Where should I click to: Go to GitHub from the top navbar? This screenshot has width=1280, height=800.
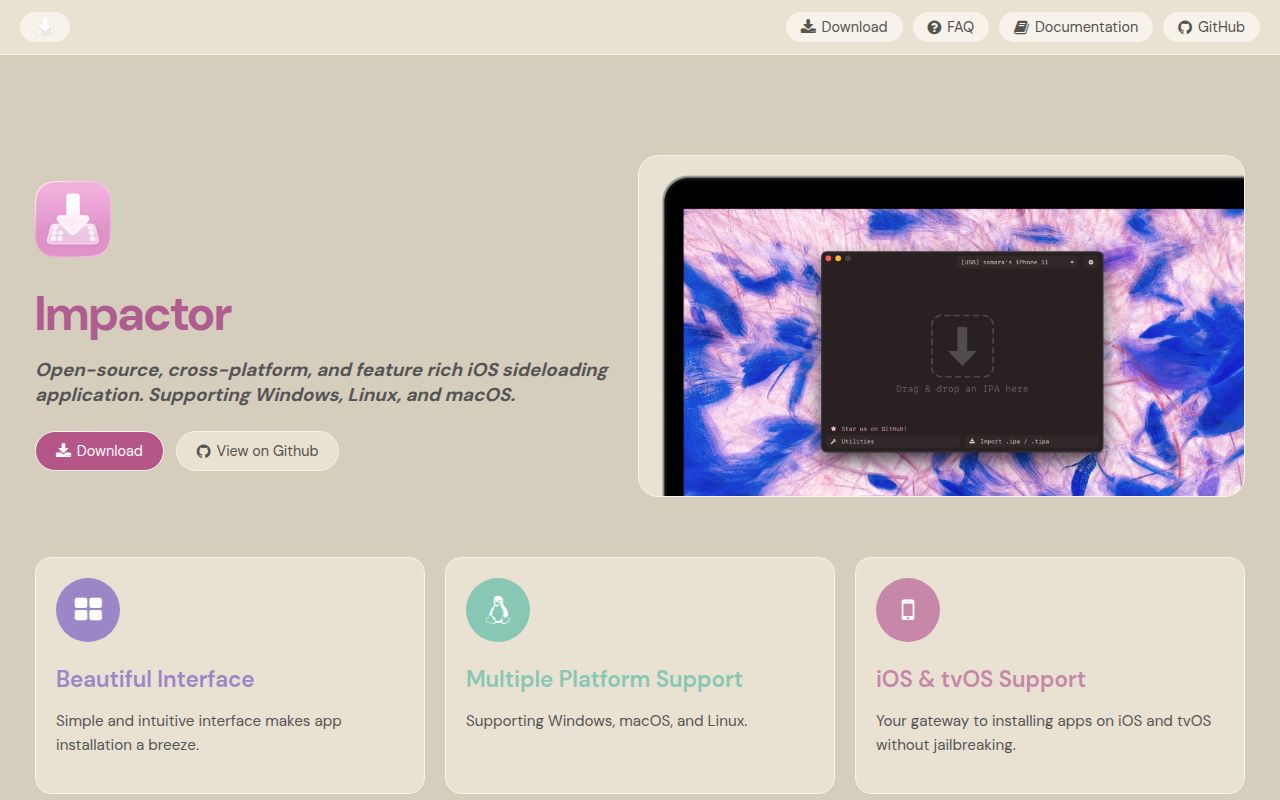pyautogui.click(x=1211, y=27)
